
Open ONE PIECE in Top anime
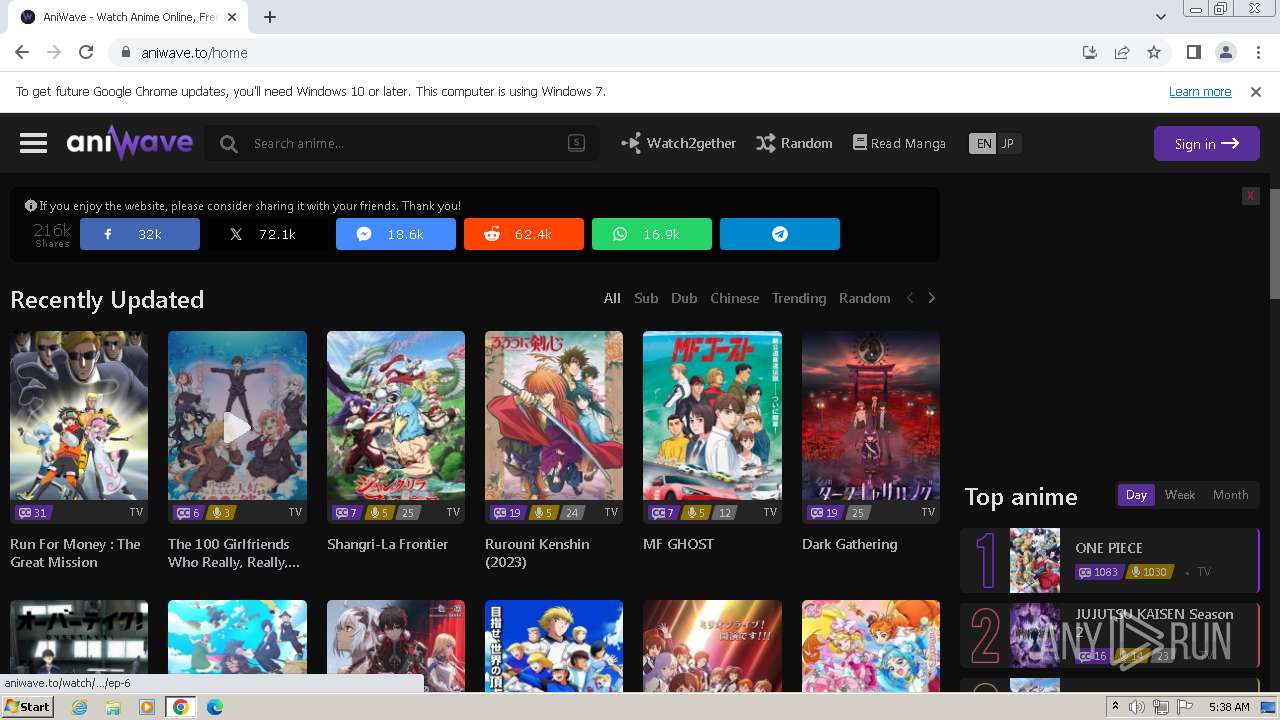click(x=1109, y=560)
